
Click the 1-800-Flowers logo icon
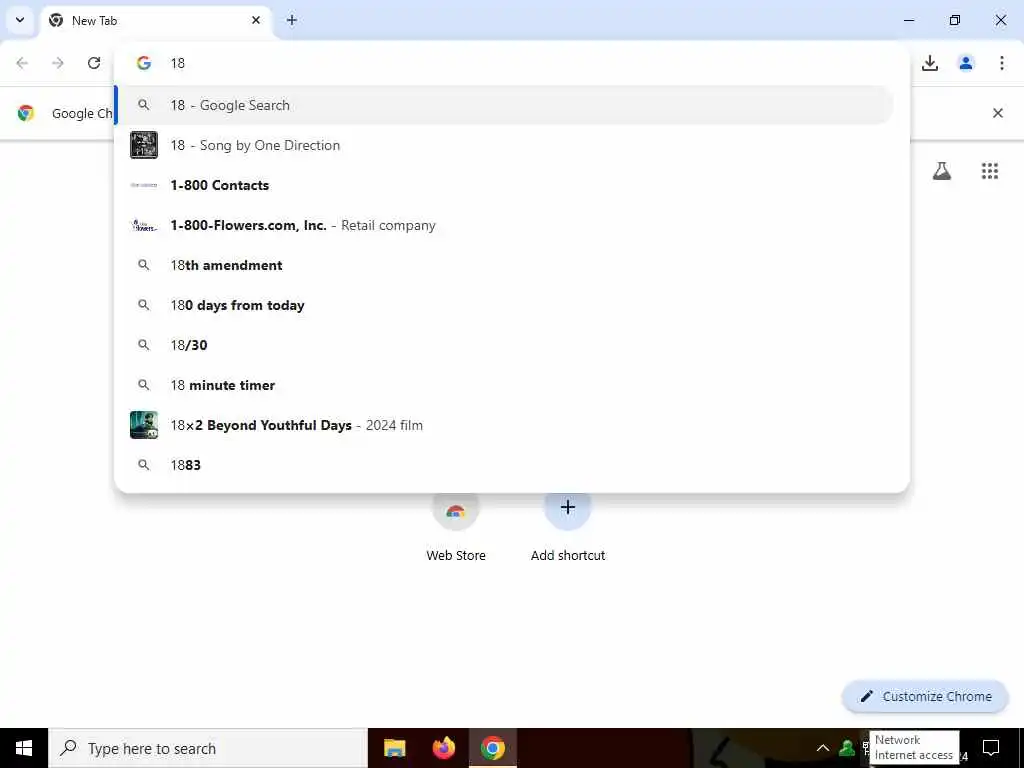[144, 225]
